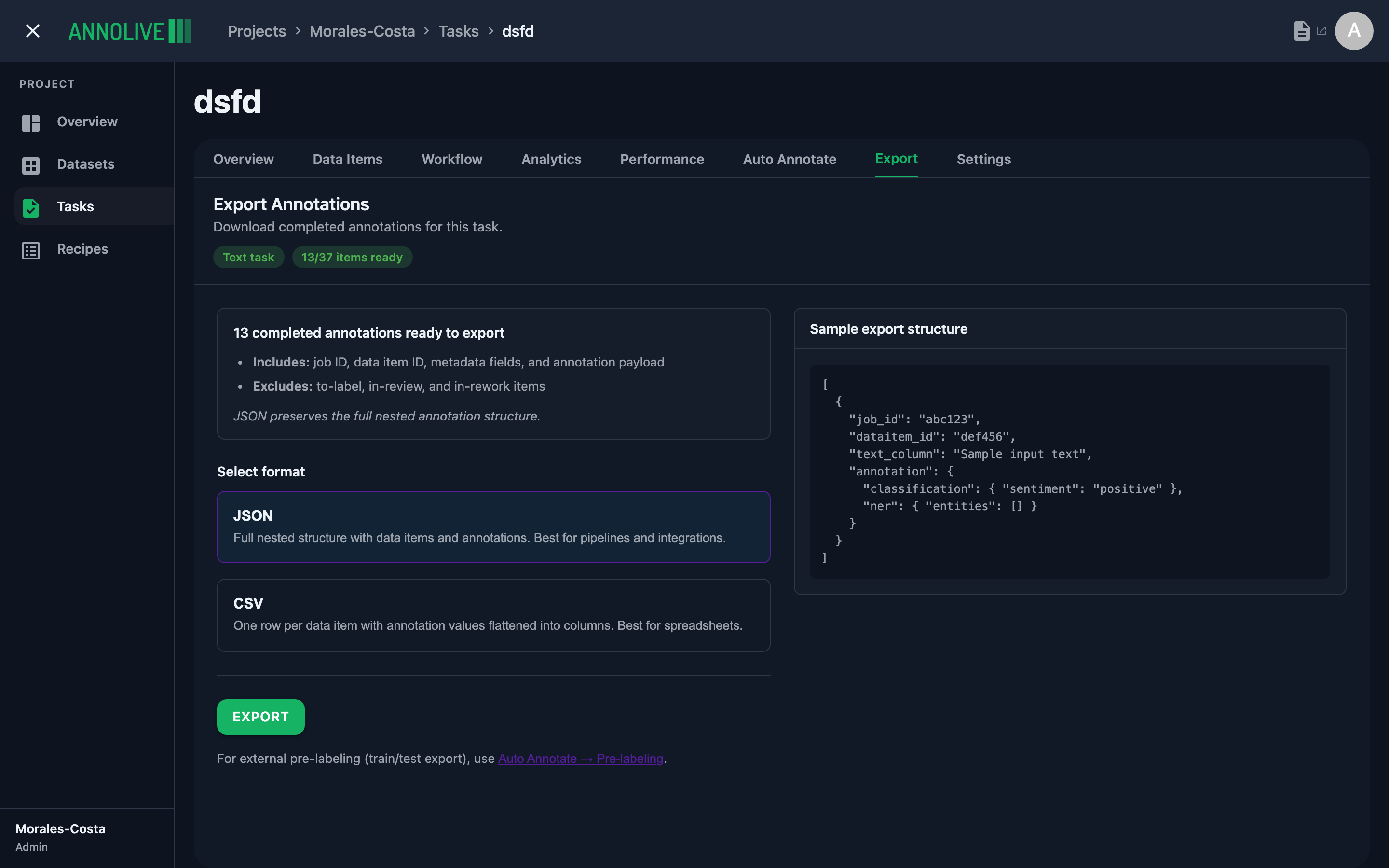Close the sidebar with the X icon
Viewport: 1389px width, 868px height.
tap(33, 31)
